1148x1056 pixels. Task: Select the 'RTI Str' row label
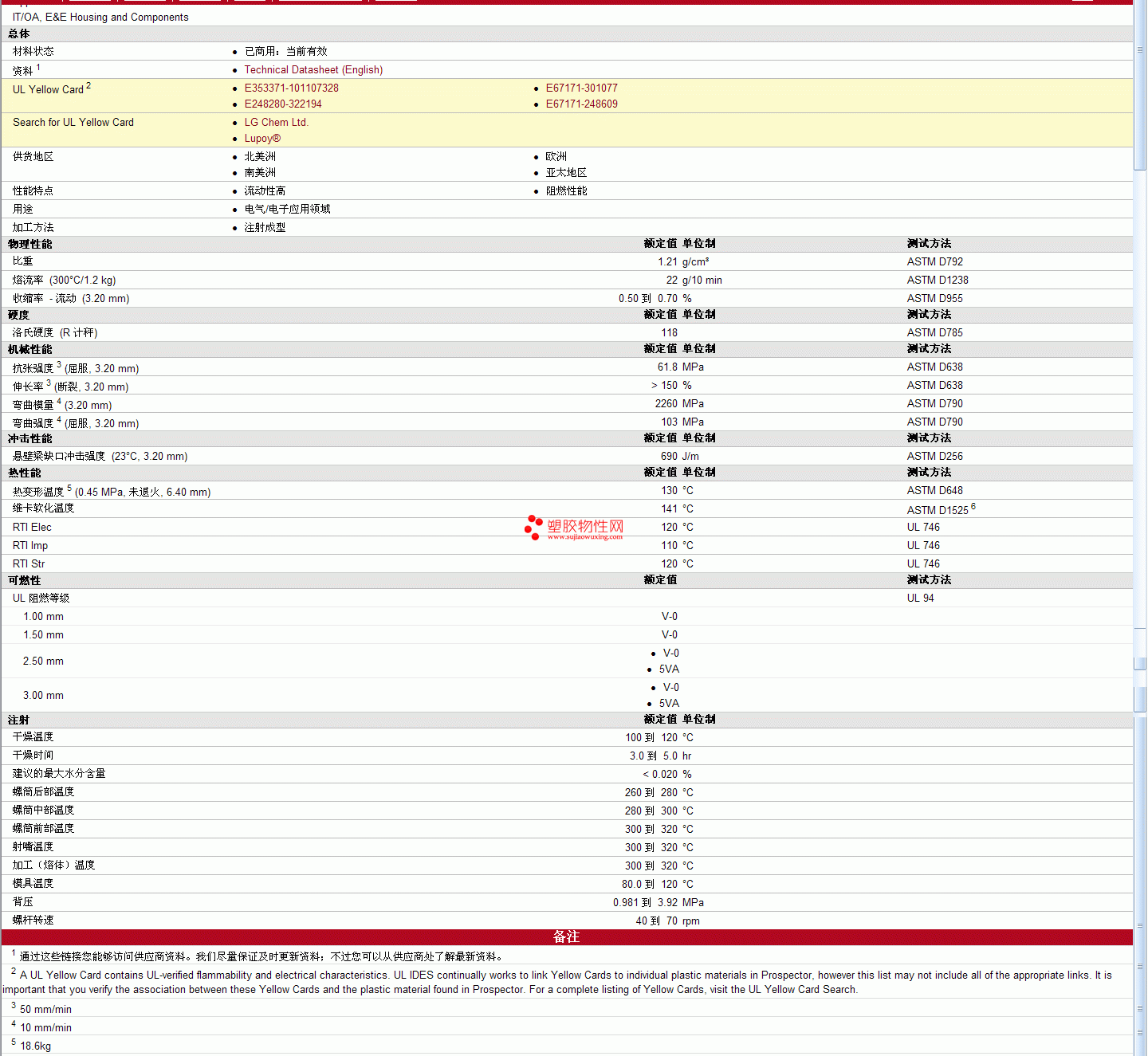[x=29, y=564]
